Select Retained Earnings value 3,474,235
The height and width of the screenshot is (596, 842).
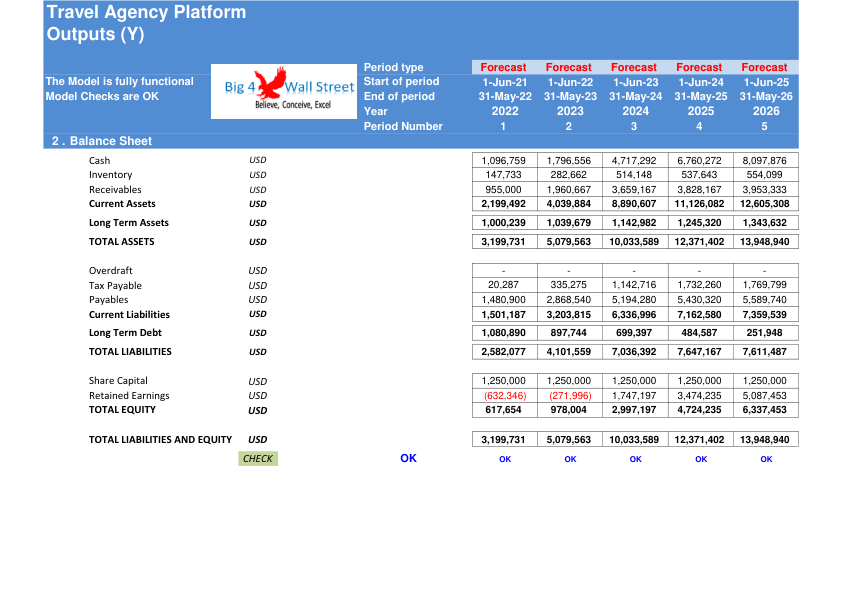click(x=700, y=396)
